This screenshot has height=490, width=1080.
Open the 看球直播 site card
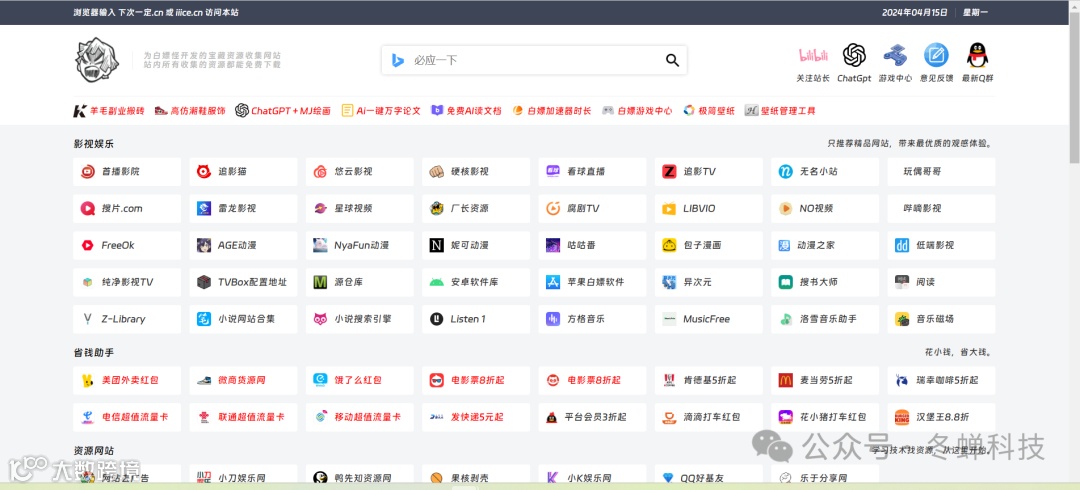pyautogui.click(x=592, y=172)
